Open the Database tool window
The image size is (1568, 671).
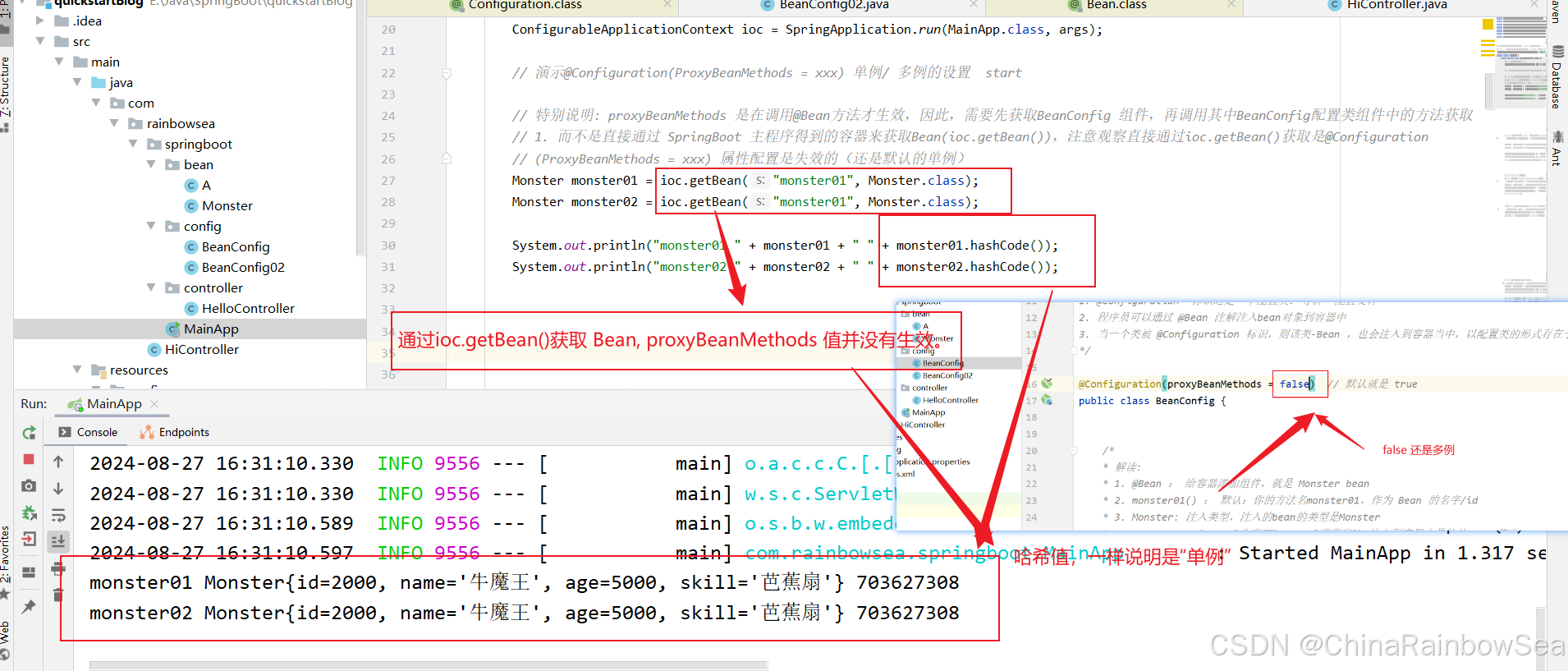[x=1557, y=78]
